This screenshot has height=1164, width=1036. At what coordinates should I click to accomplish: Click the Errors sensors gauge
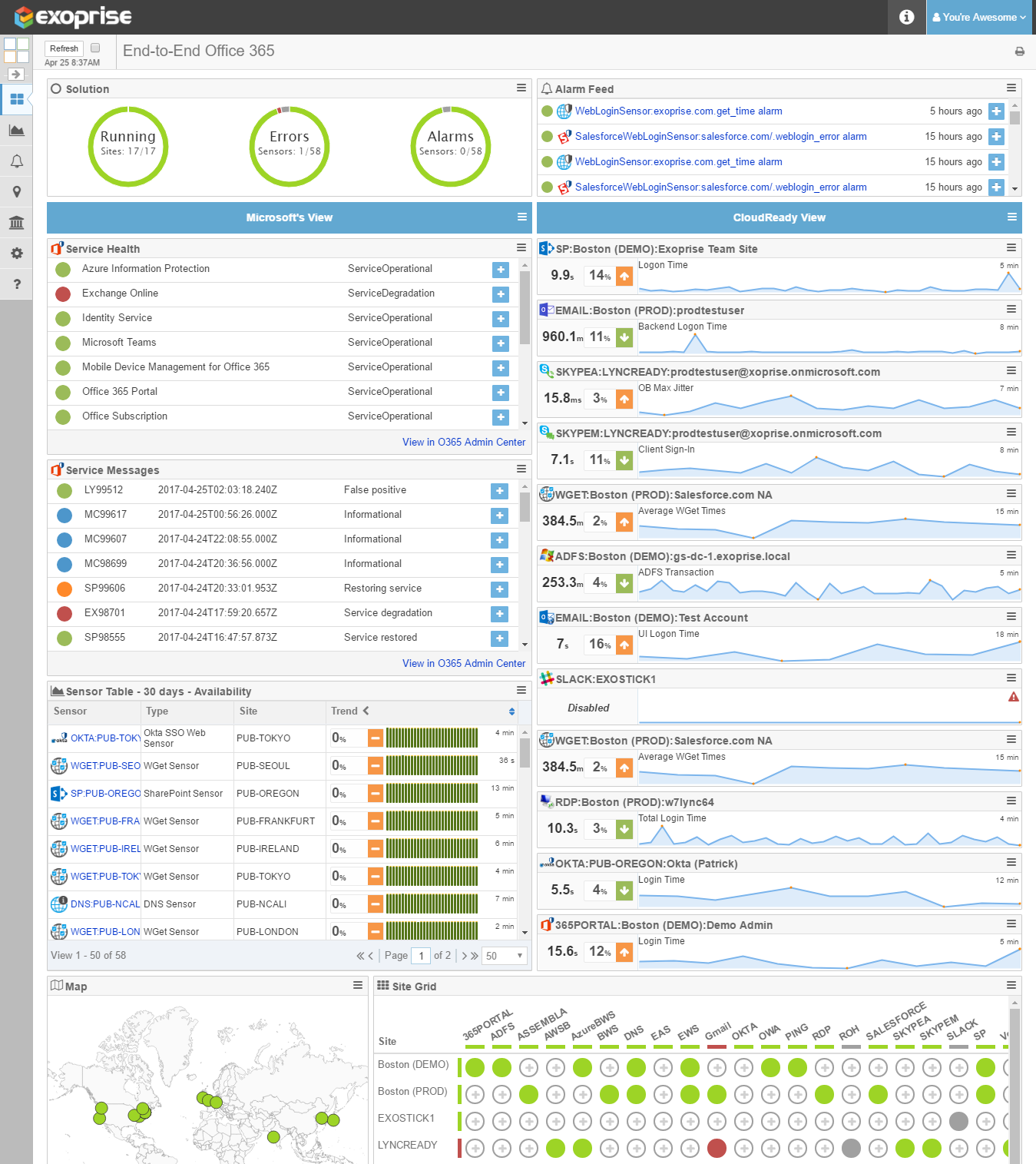pos(290,147)
